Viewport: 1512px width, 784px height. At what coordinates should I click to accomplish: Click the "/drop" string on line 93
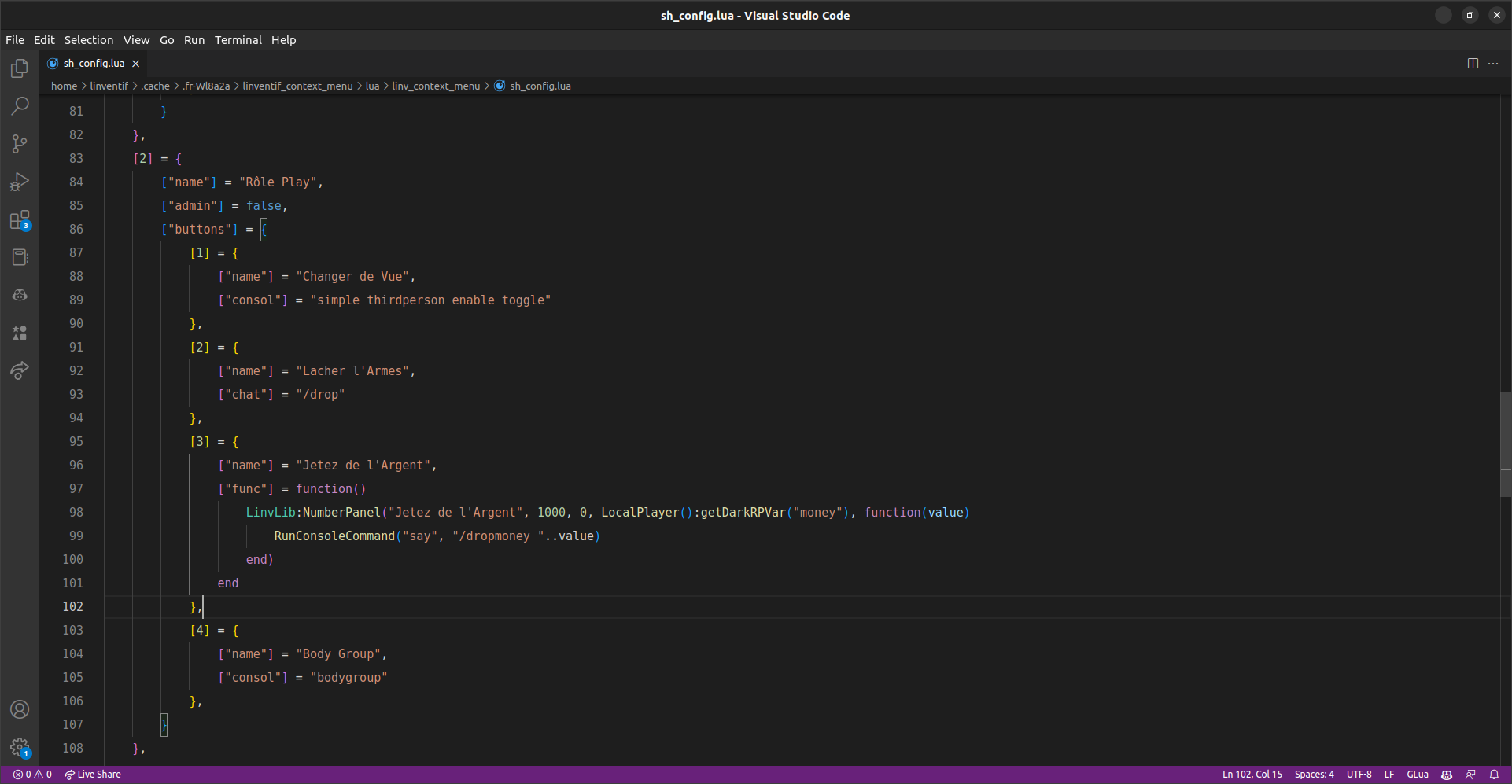320,395
